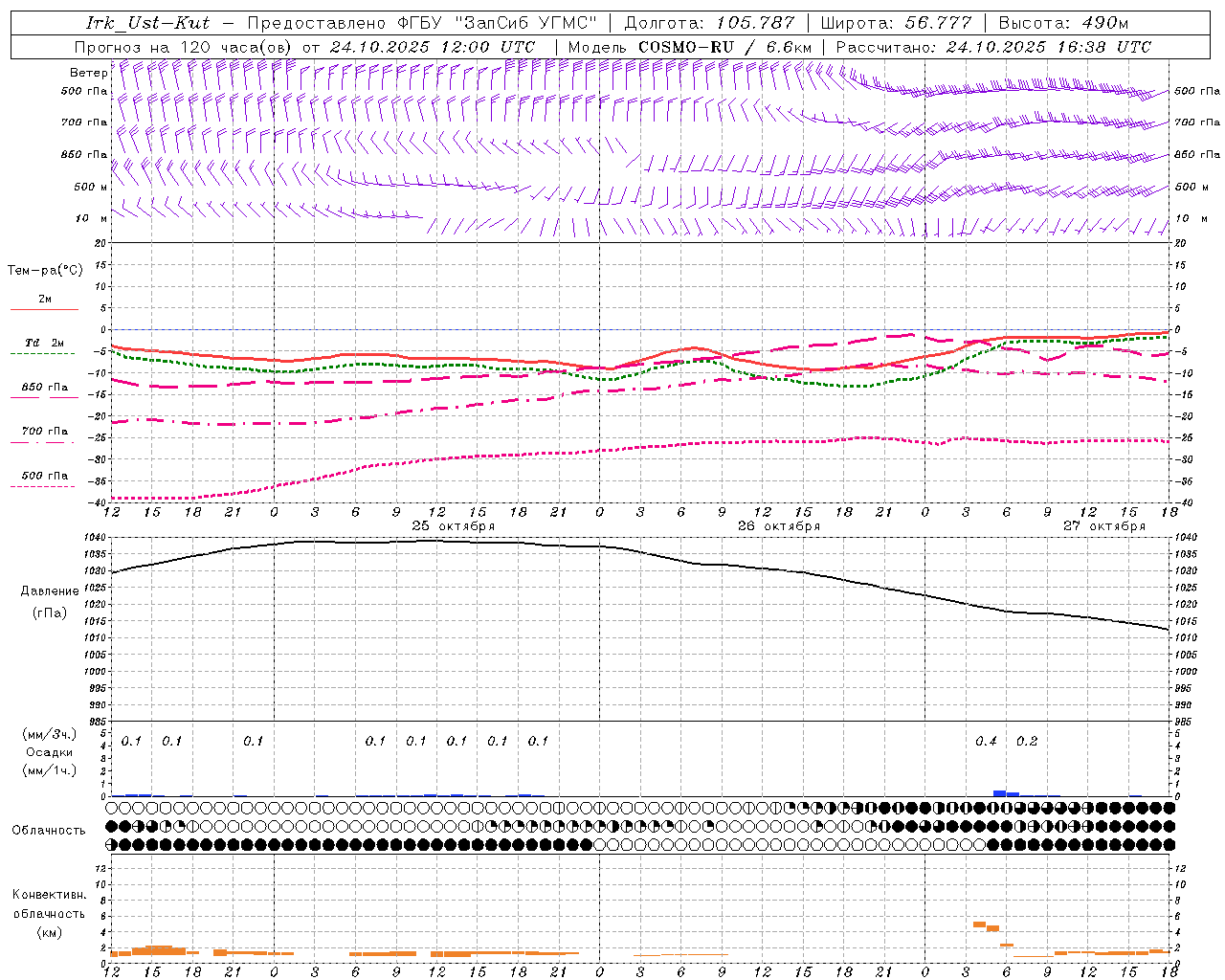The height and width of the screenshot is (980, 1225).
Task: Select the 850 гПа temperature legend entry
Action: pos(44,388)
